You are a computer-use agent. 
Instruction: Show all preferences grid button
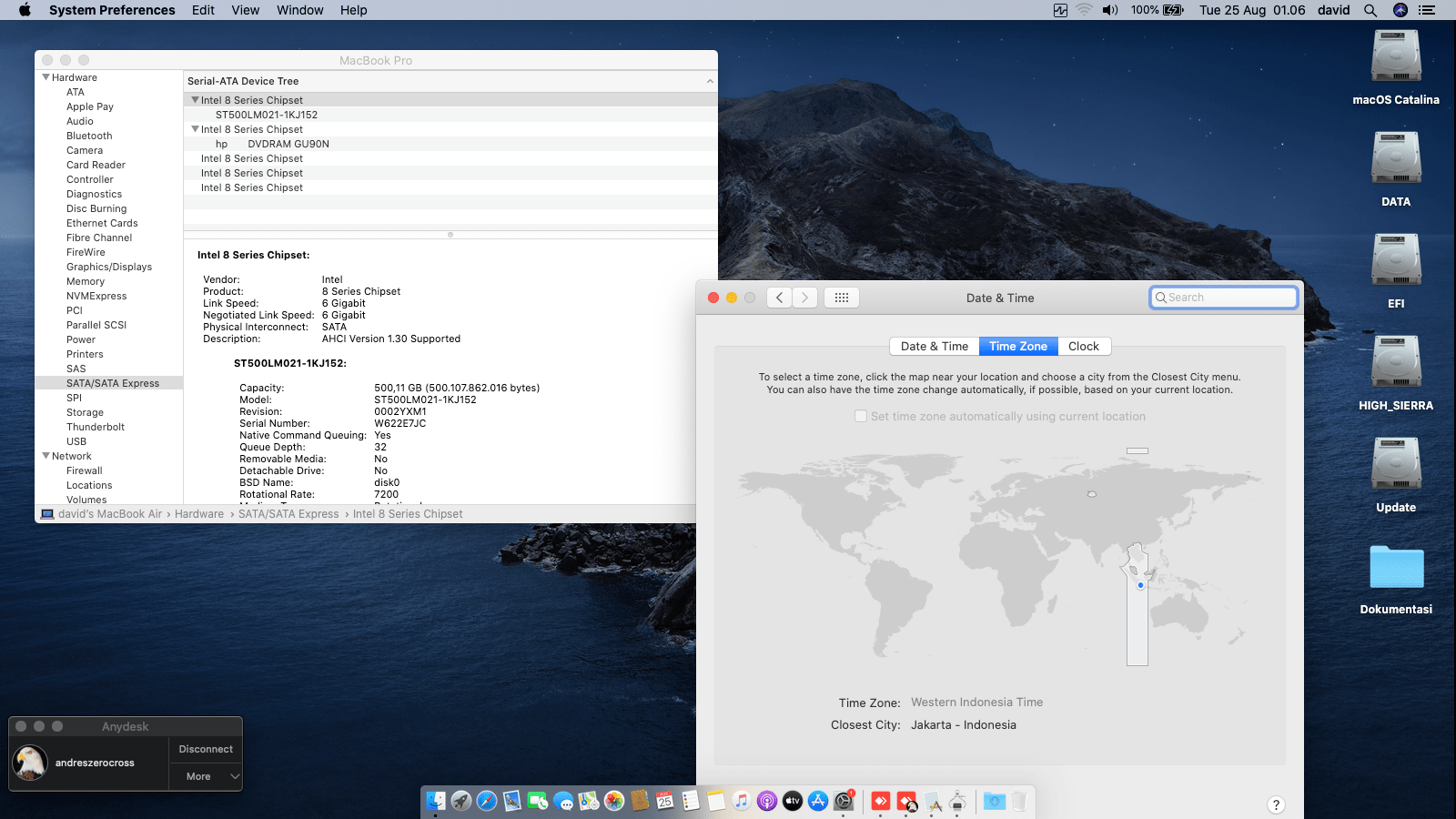842,298
